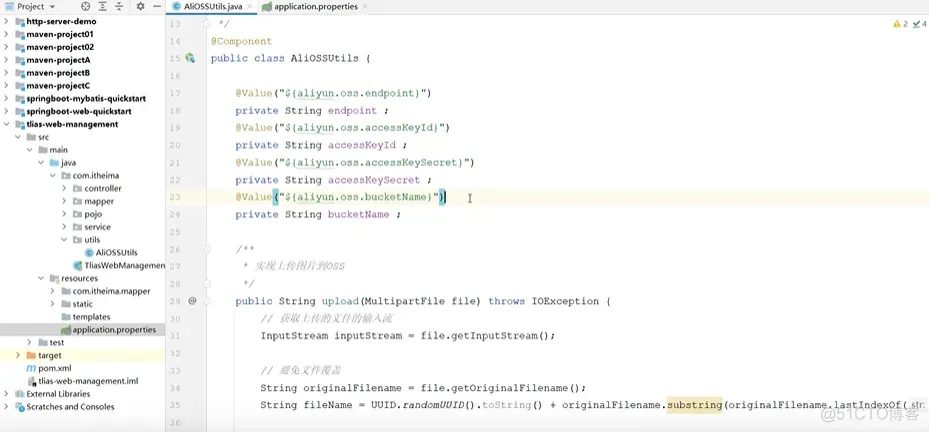This screenshot has width=929, height=432.
Task: Collapse the tlias-web-management module
Action: tap(6, 124)
